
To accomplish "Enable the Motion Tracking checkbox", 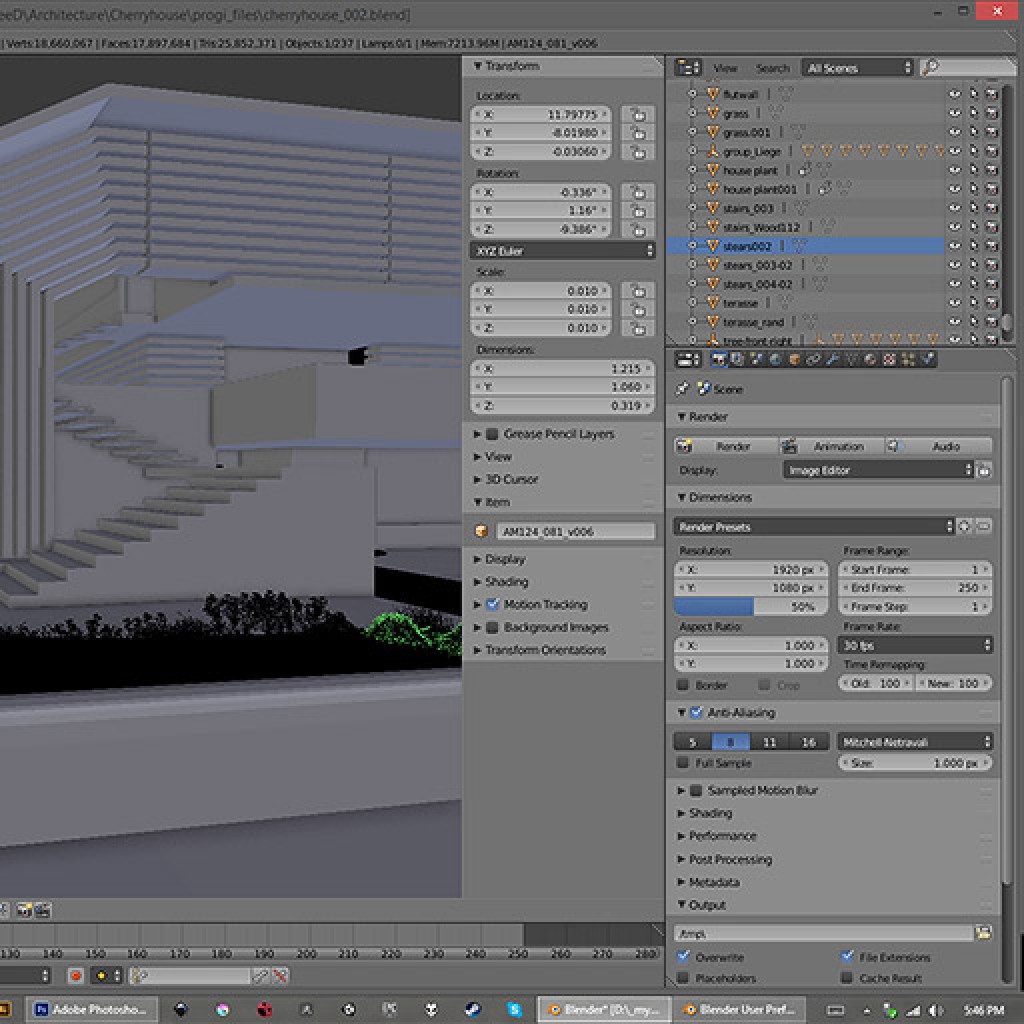I will 492,605.
